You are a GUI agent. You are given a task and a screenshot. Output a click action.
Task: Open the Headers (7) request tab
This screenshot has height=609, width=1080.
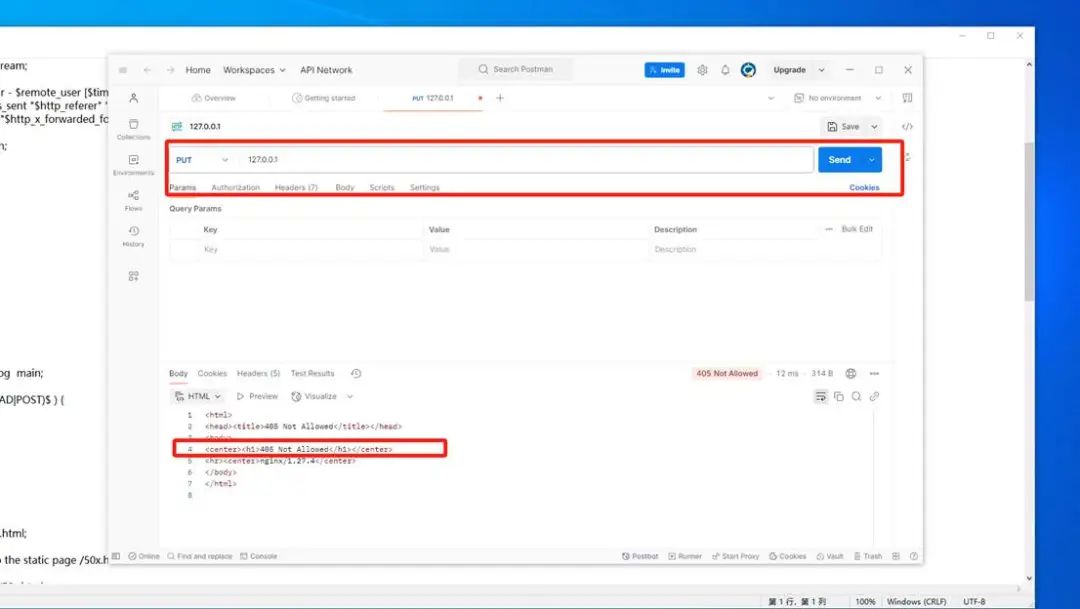(296, 187)
